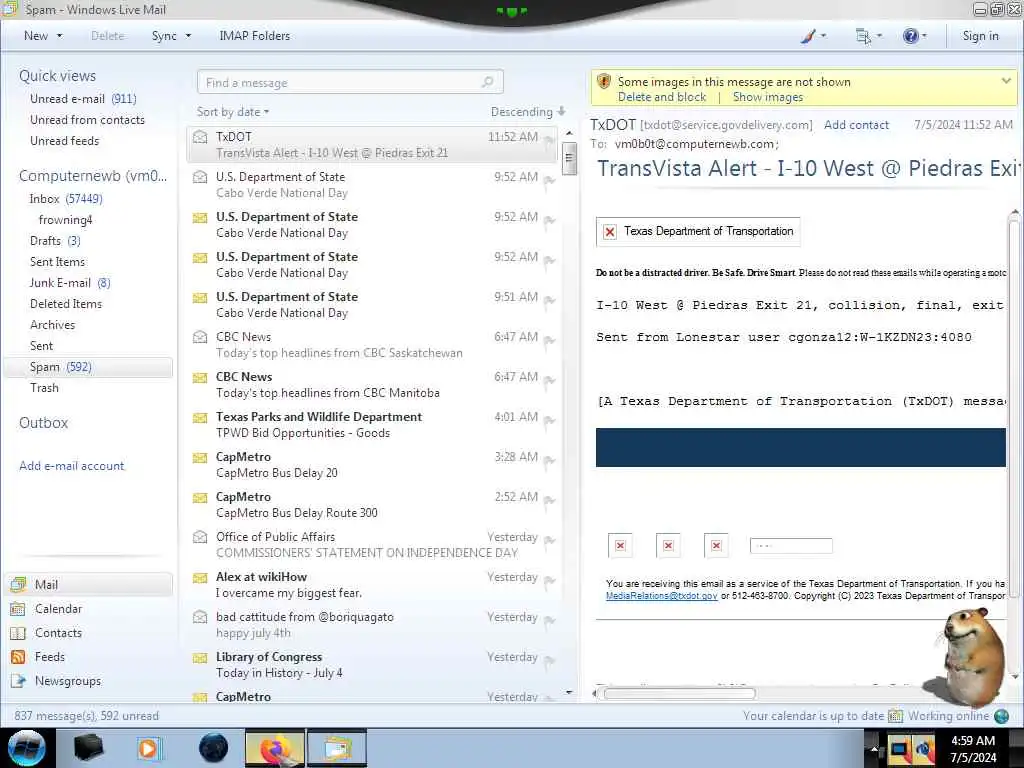This screenshot has height=768, width=1024.
Task: Open the black box taskbar icon
Action: [x=89, y=748]
